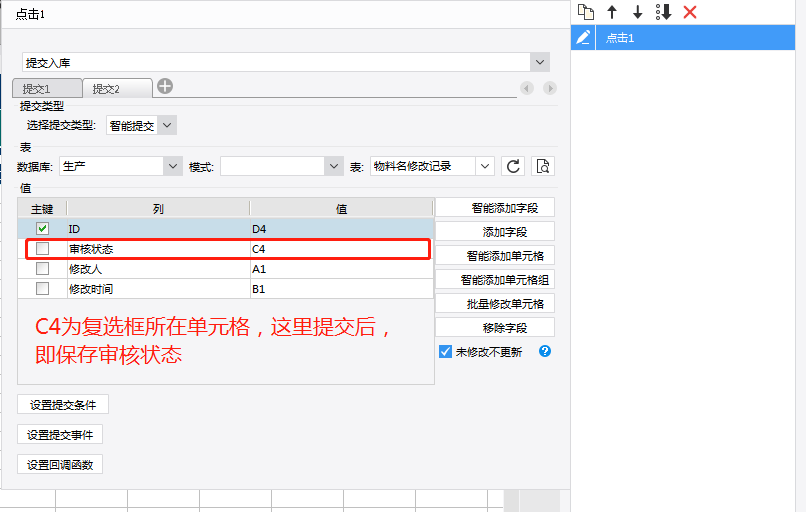Click the right tab-scroll arrow
This screenshot has height=512, width=806.
pyautogui.click(x=550, y=88)
